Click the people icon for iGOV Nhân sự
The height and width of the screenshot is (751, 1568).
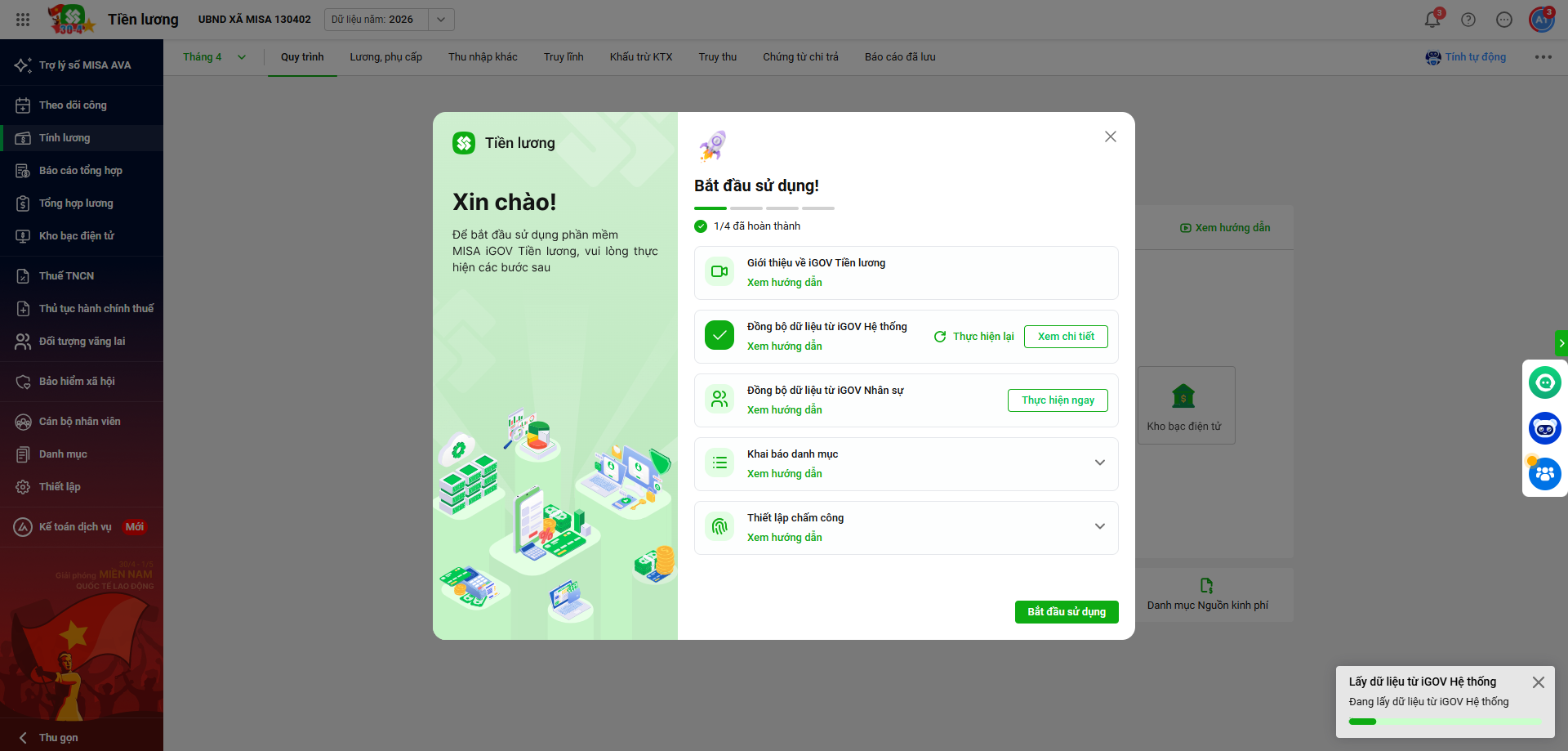[x=719, y=399]
